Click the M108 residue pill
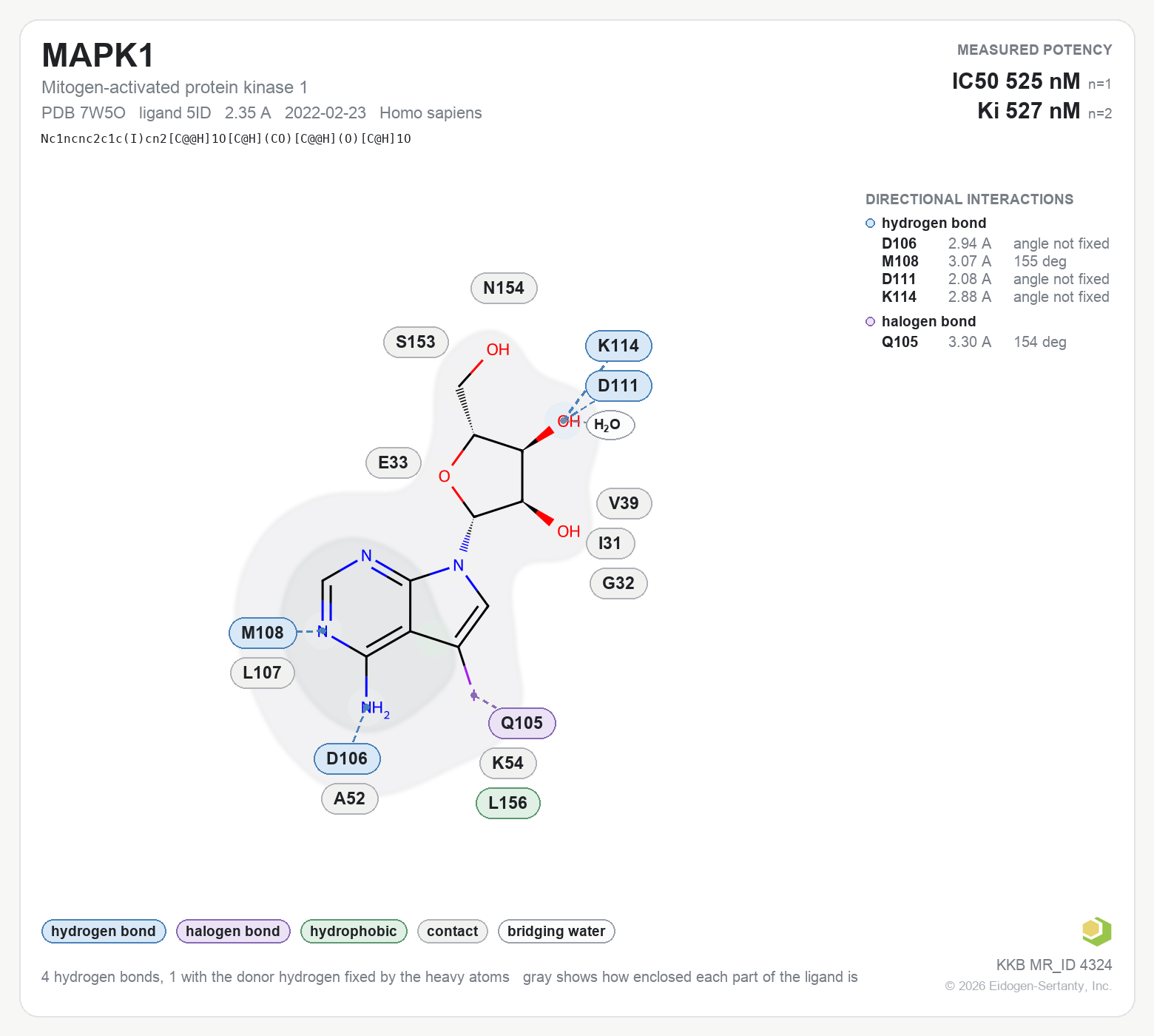 263,633
